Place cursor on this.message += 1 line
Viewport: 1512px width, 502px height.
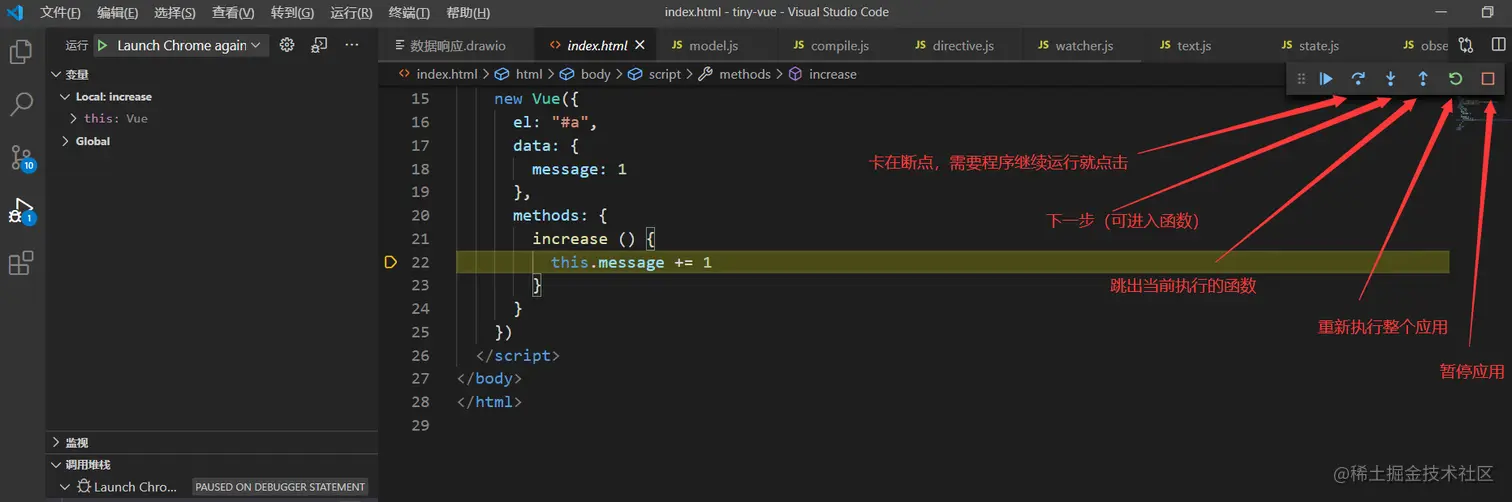point(631,262)
